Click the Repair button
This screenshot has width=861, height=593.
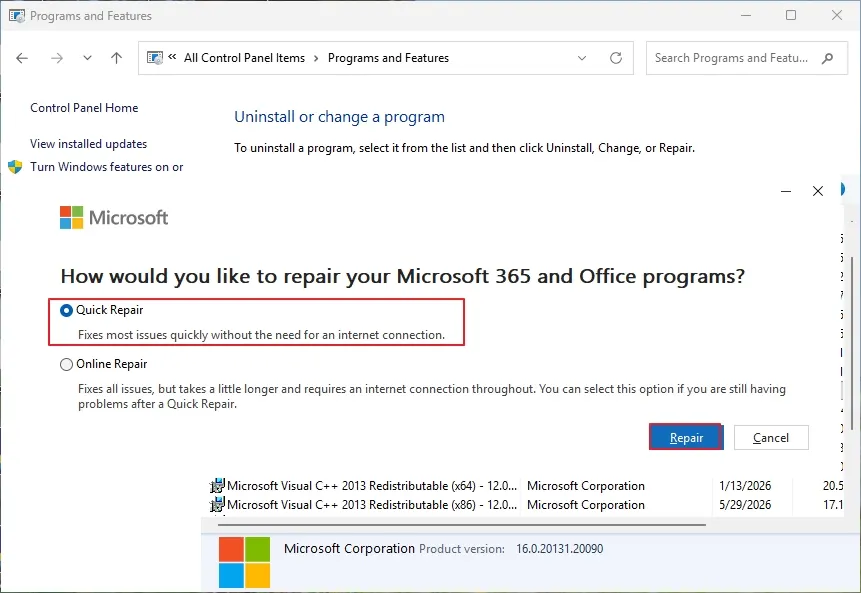686,438
